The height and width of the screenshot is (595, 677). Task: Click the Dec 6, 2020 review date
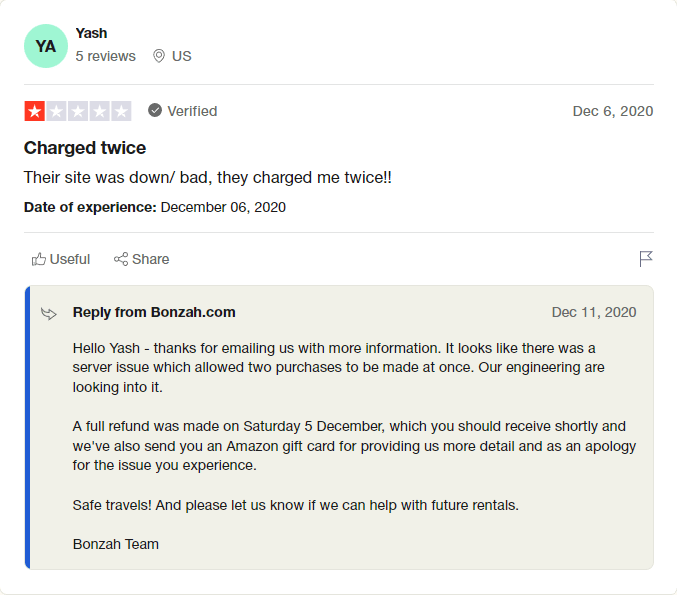coord(612,111)
